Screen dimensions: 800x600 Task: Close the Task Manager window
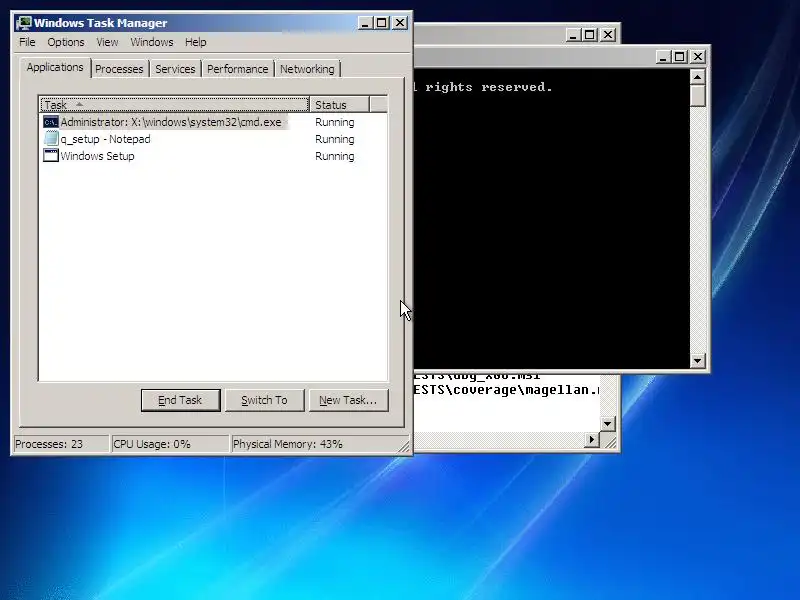400,23
